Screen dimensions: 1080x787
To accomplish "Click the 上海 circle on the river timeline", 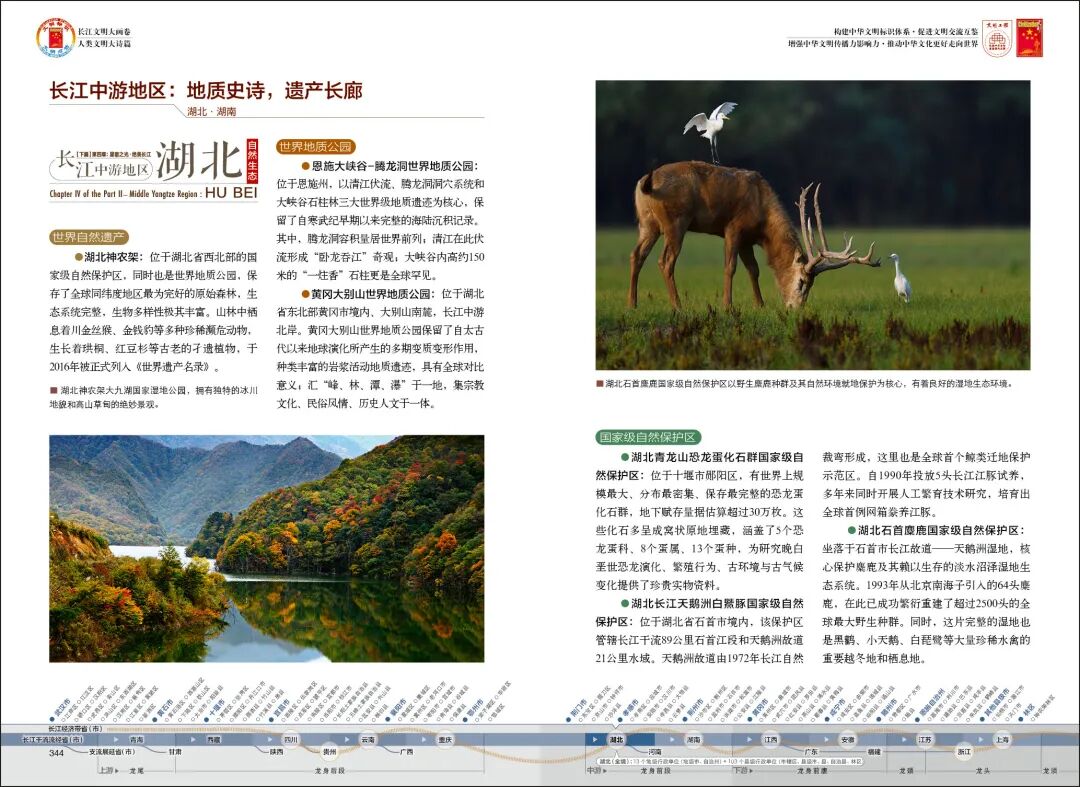I will point(1002,739).
